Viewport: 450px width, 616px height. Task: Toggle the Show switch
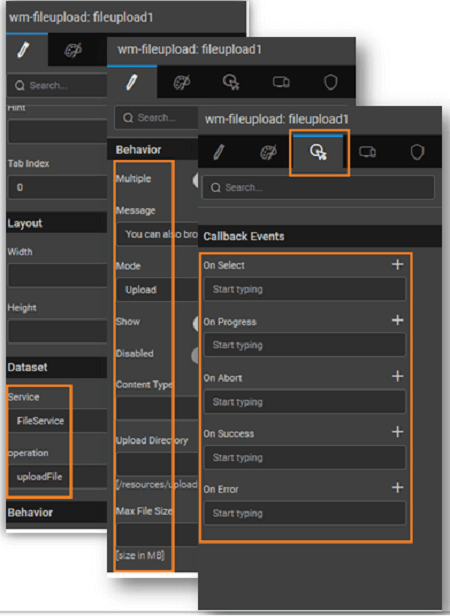coord(195,323)
